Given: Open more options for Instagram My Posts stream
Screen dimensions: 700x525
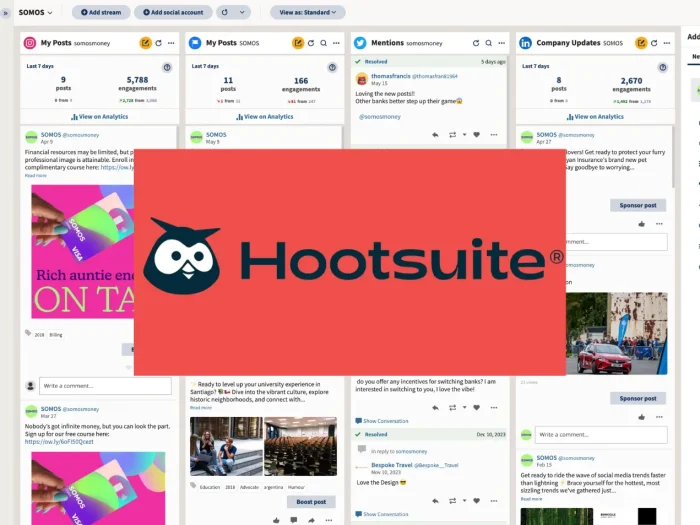Looking at the screenshot, I should click(x=171, y=43).
